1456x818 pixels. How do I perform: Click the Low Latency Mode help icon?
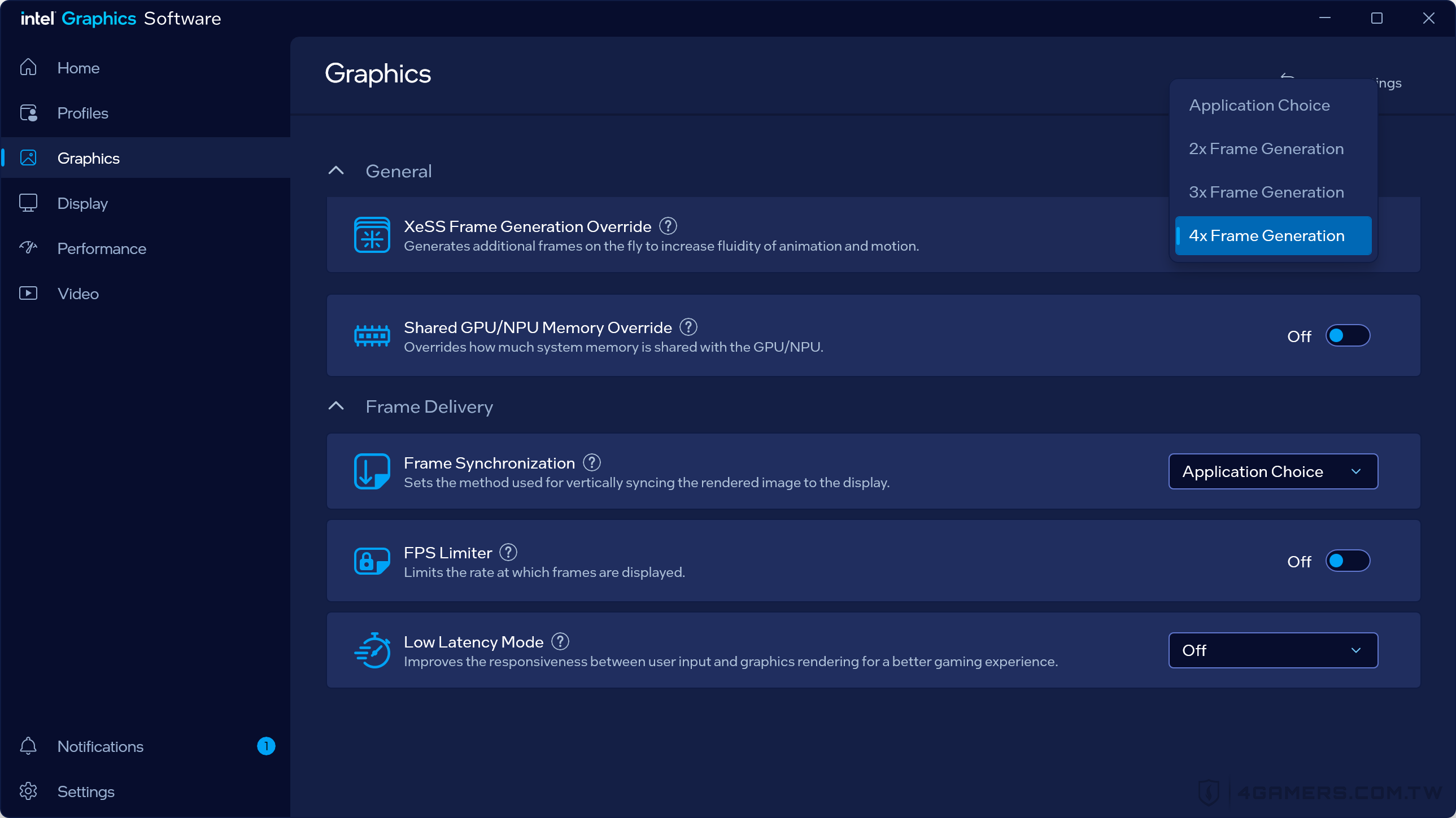pyautogui.click(x=560, y=641)
